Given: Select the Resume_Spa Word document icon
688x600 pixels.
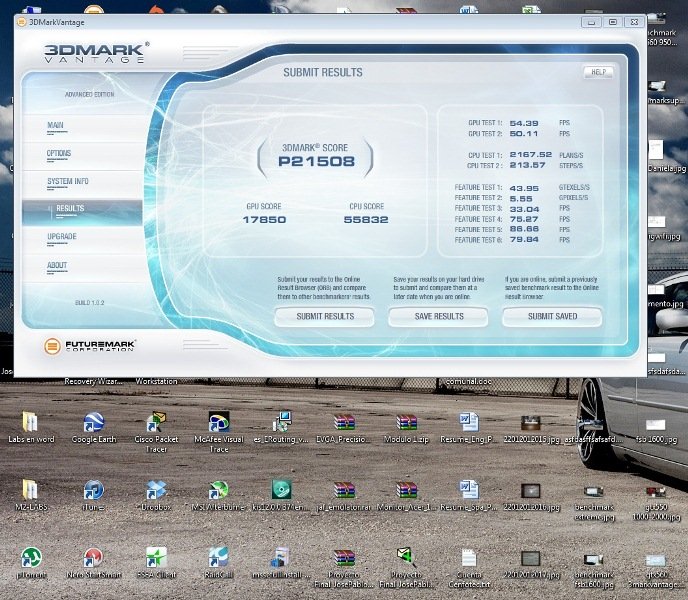Looking at the screenshot, I should tap(469, 490).
